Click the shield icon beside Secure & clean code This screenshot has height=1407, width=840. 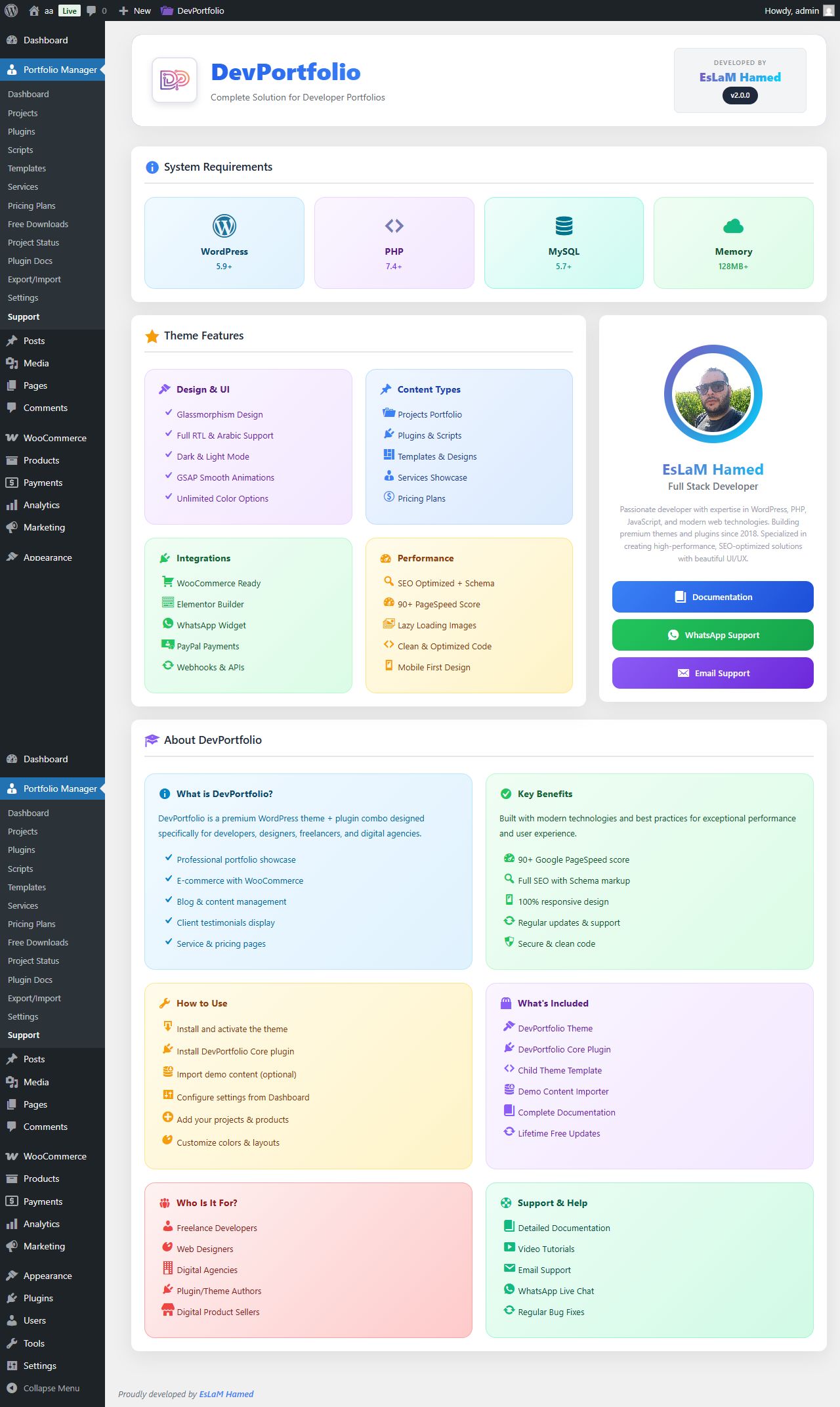tap(509, 942)
